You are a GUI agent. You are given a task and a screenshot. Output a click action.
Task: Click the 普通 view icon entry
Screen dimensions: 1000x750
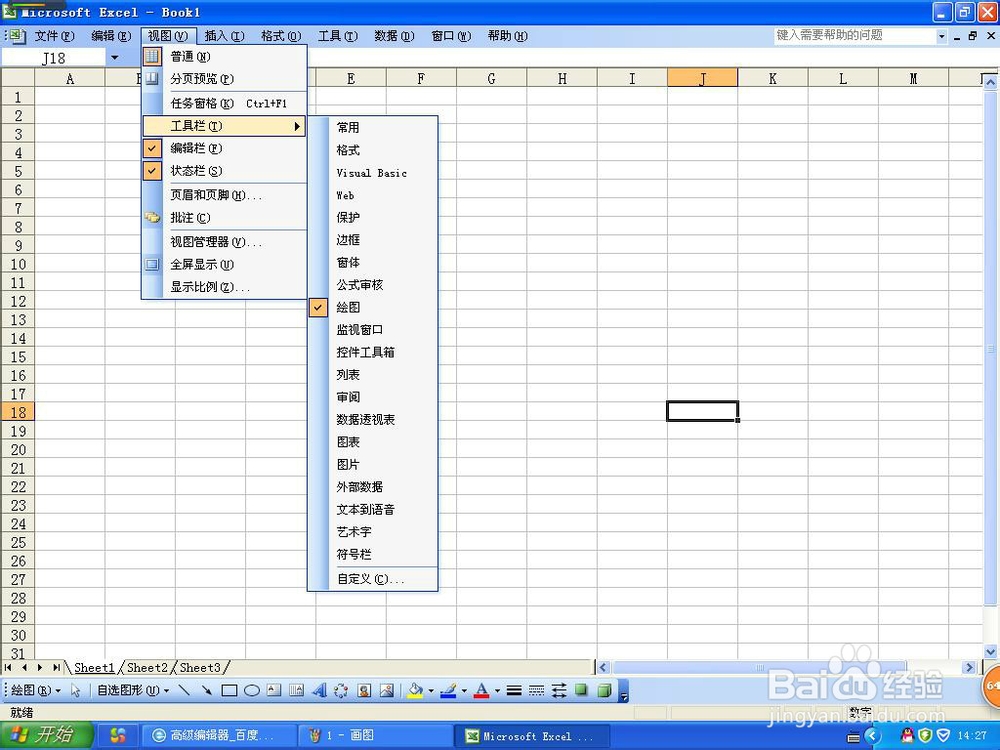pos(152,57)
